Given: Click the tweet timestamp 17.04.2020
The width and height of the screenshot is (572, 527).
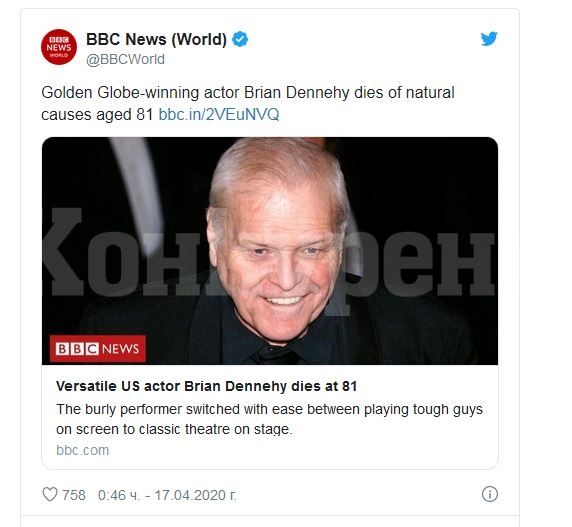Looking at the screenshot, I should [196, 495].
